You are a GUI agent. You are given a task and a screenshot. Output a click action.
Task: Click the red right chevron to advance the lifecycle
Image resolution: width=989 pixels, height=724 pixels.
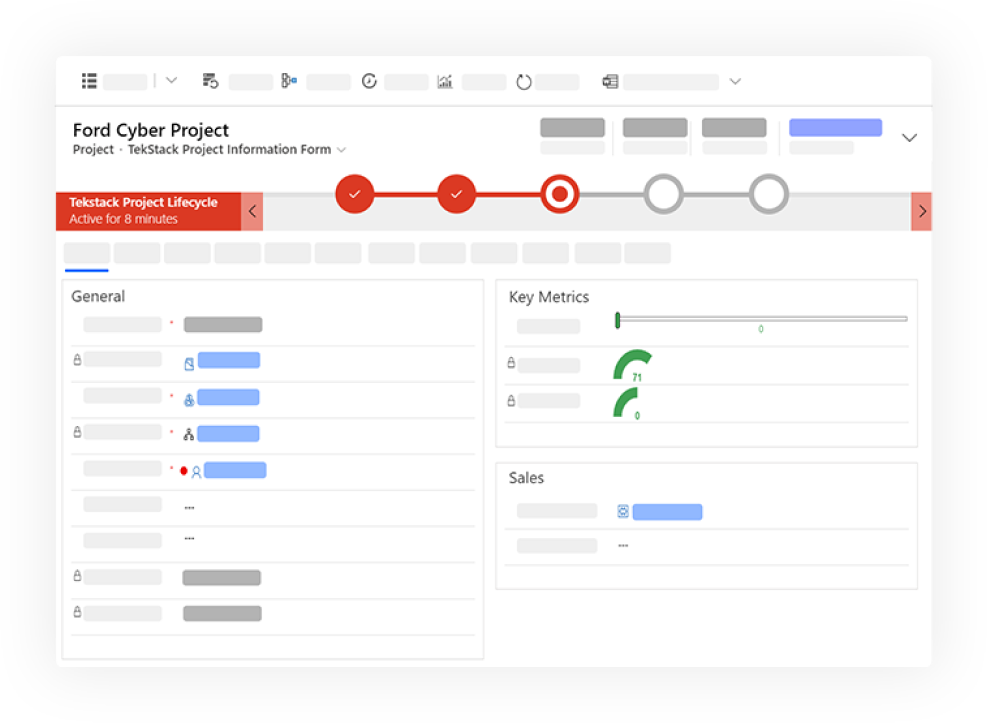tap(921, 211)
